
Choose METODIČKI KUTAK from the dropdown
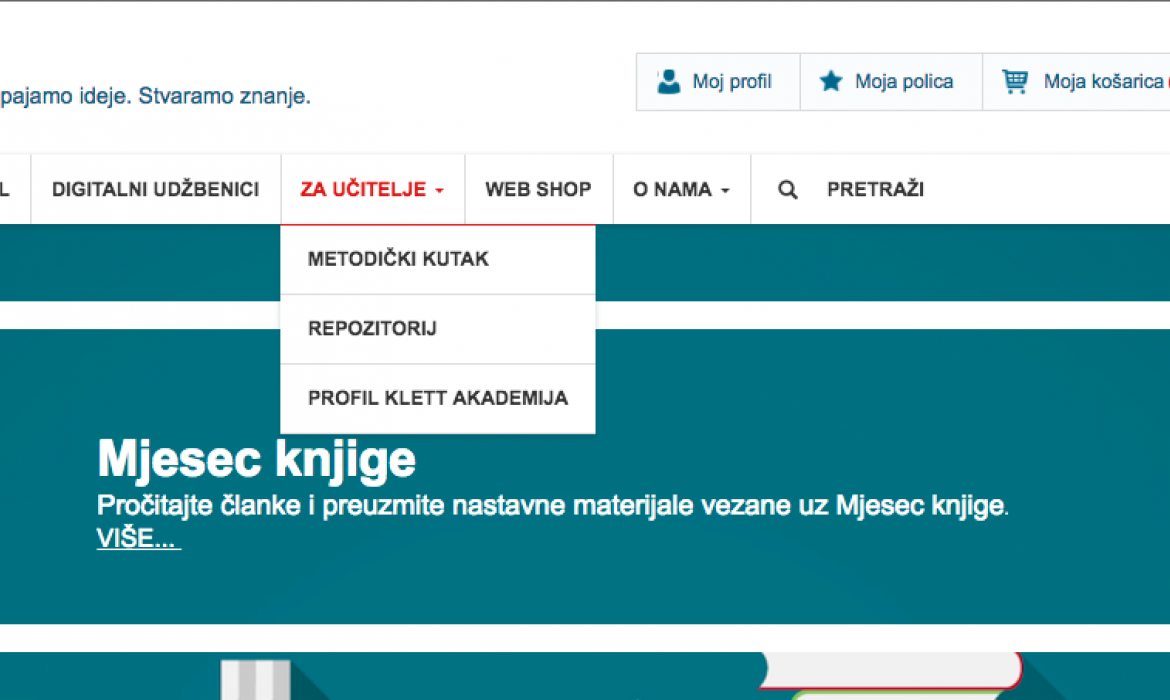pos(398,259)
